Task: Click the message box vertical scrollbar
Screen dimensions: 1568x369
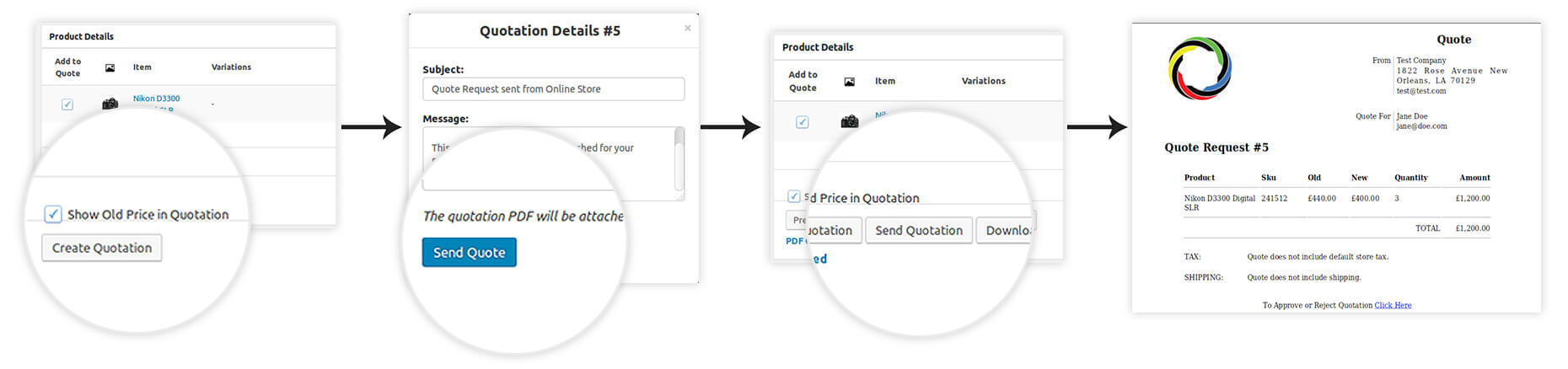Action: (679, 160)
